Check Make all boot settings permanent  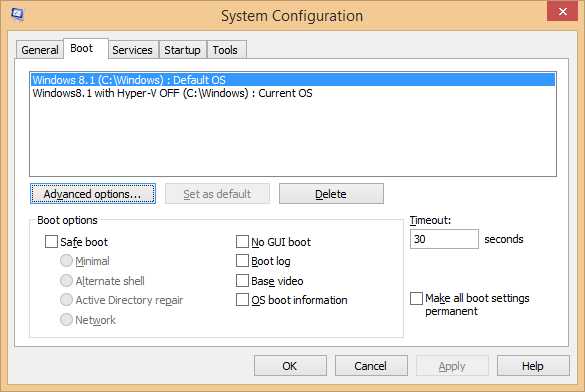pos(416,299)
